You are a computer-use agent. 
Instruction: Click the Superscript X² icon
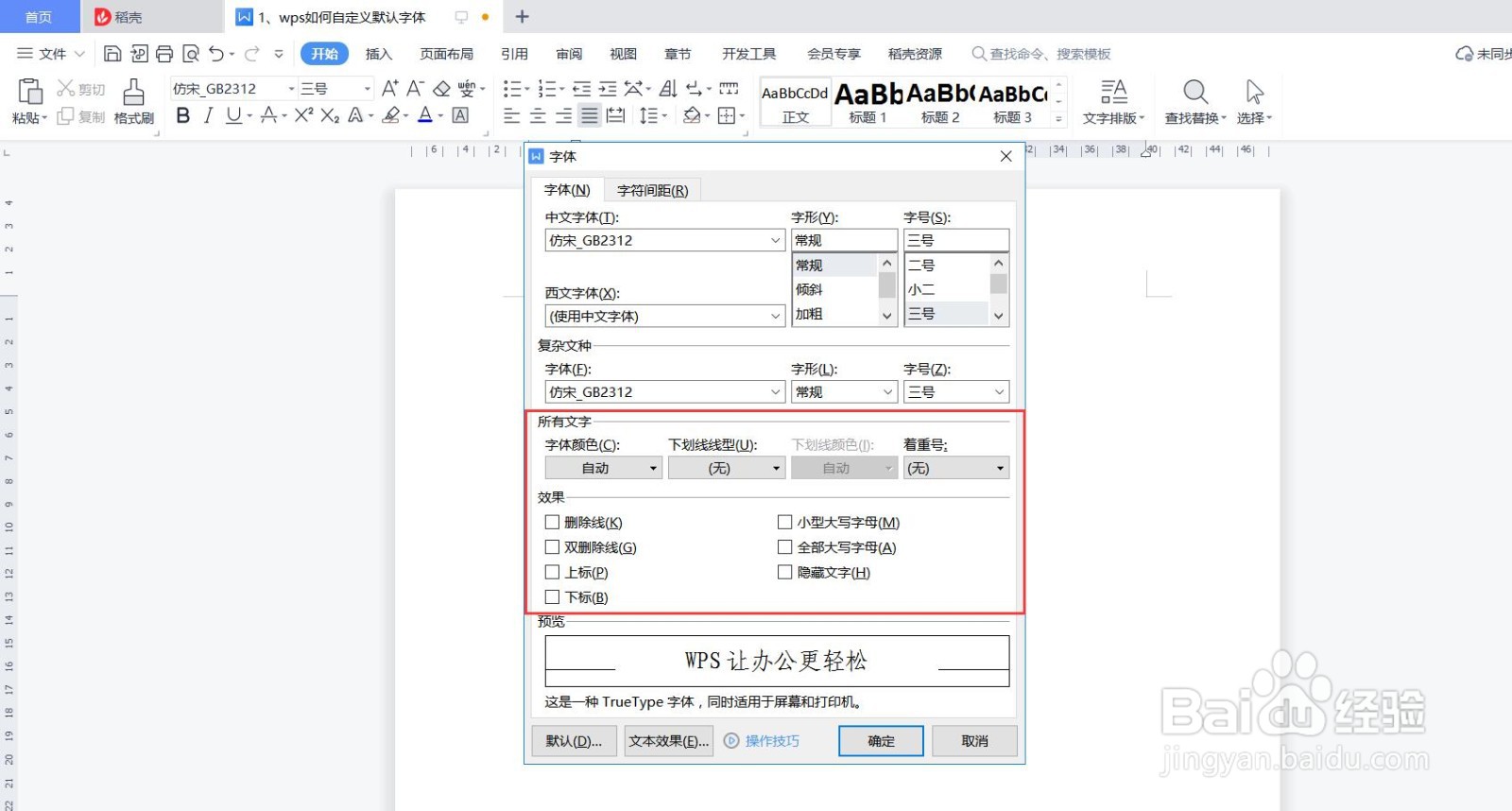(x=303, y=115)
